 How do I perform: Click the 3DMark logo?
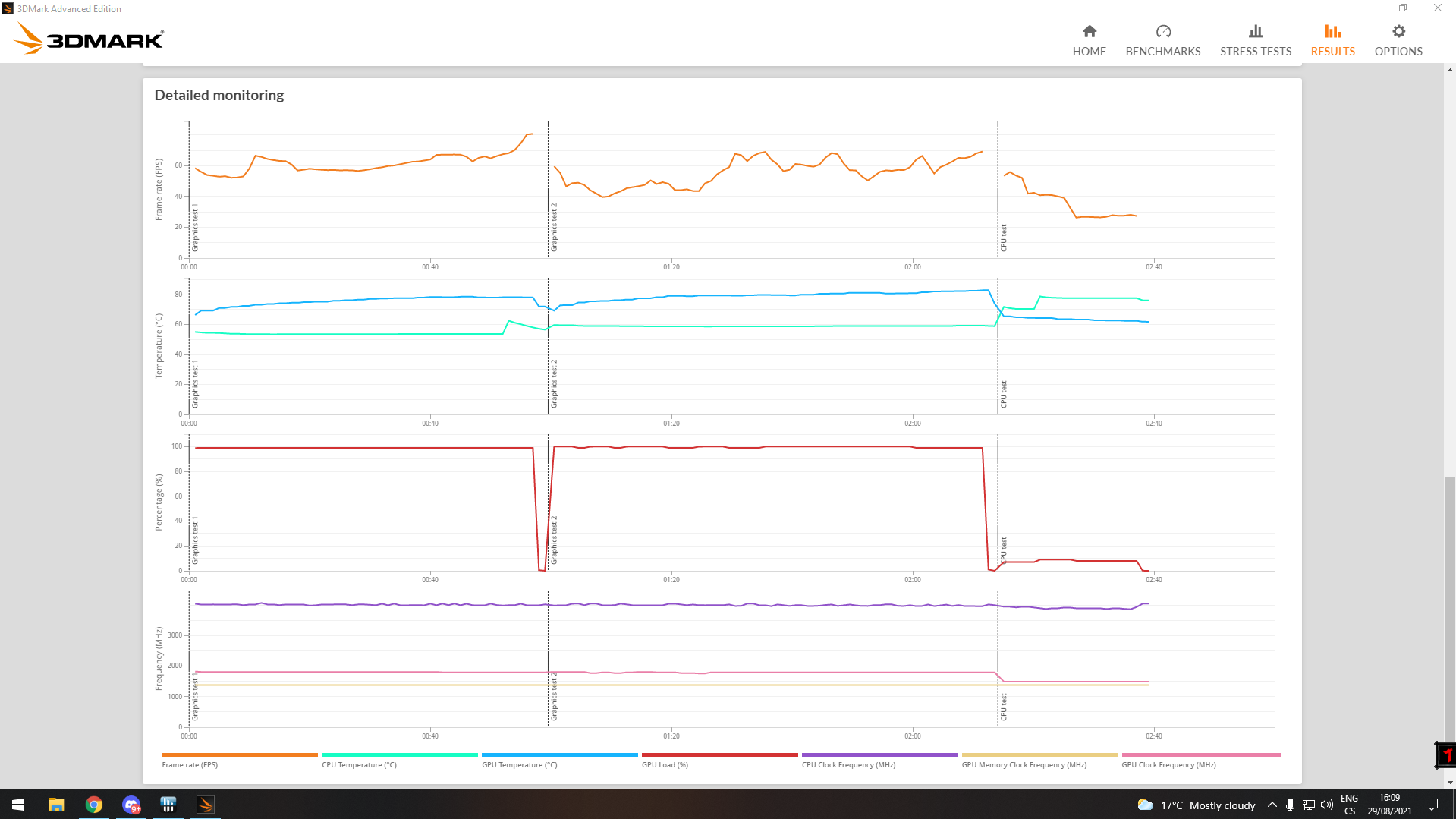pyautogui.click(x=89, y=38)
